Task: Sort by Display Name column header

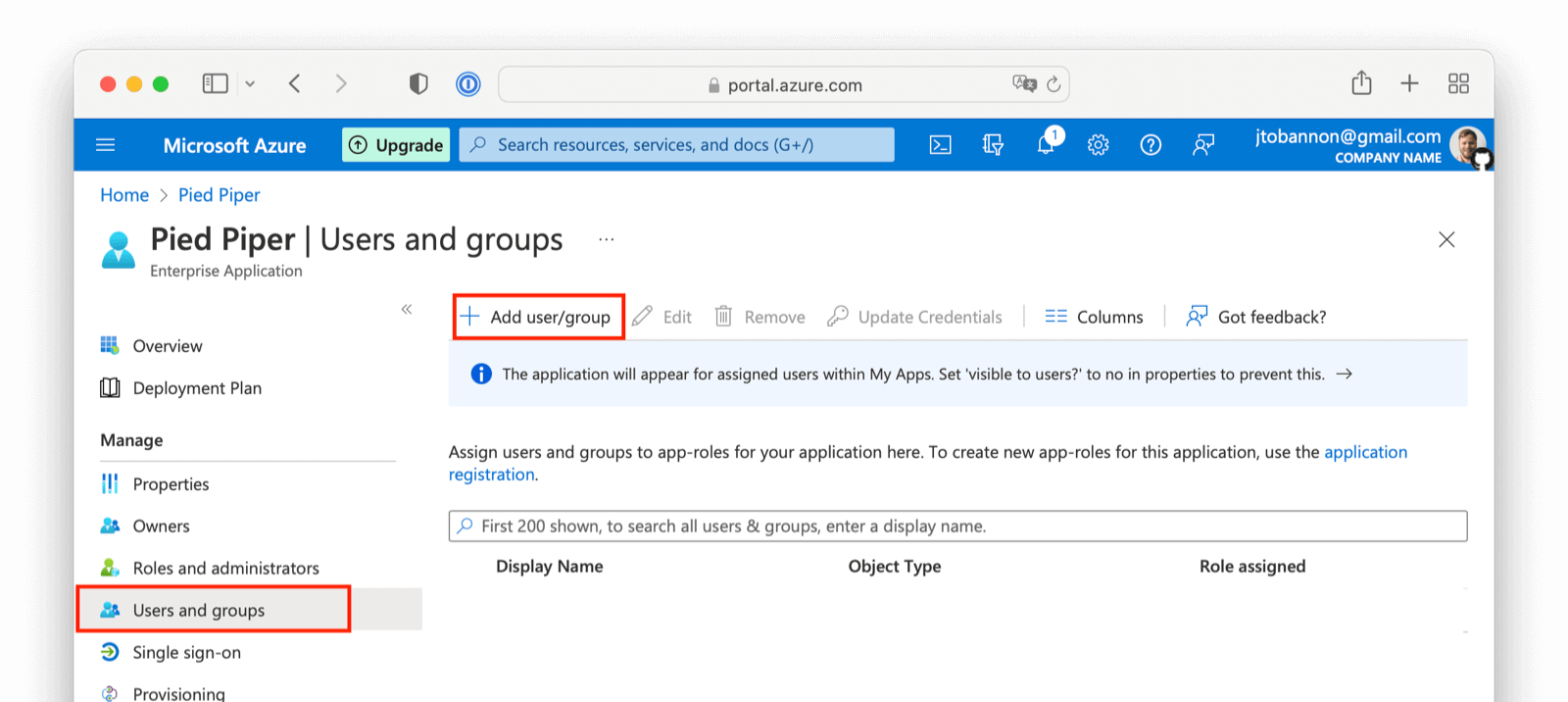Action: [x=549, y=566]
